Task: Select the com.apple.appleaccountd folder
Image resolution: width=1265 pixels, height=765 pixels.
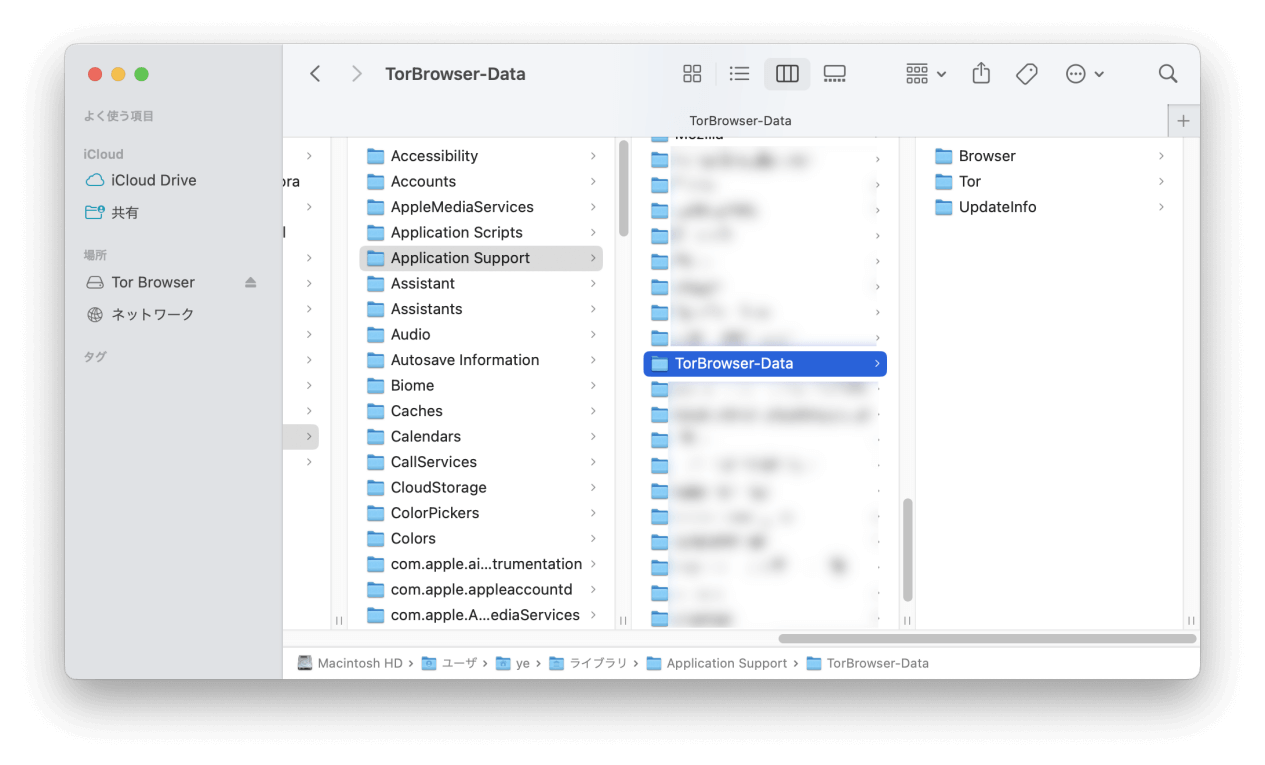Action: (481, 589)
